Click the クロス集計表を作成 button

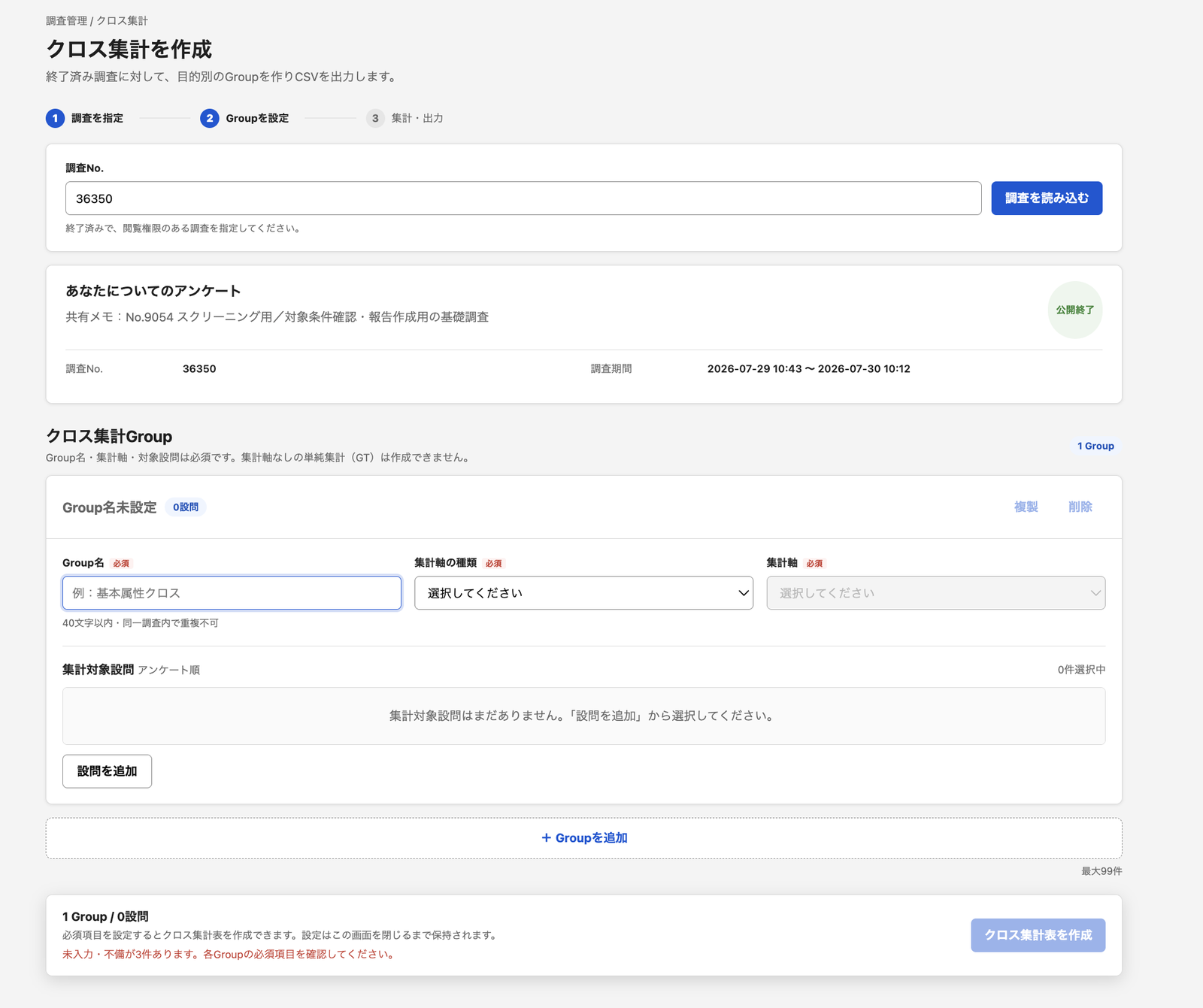point(1038,935)
